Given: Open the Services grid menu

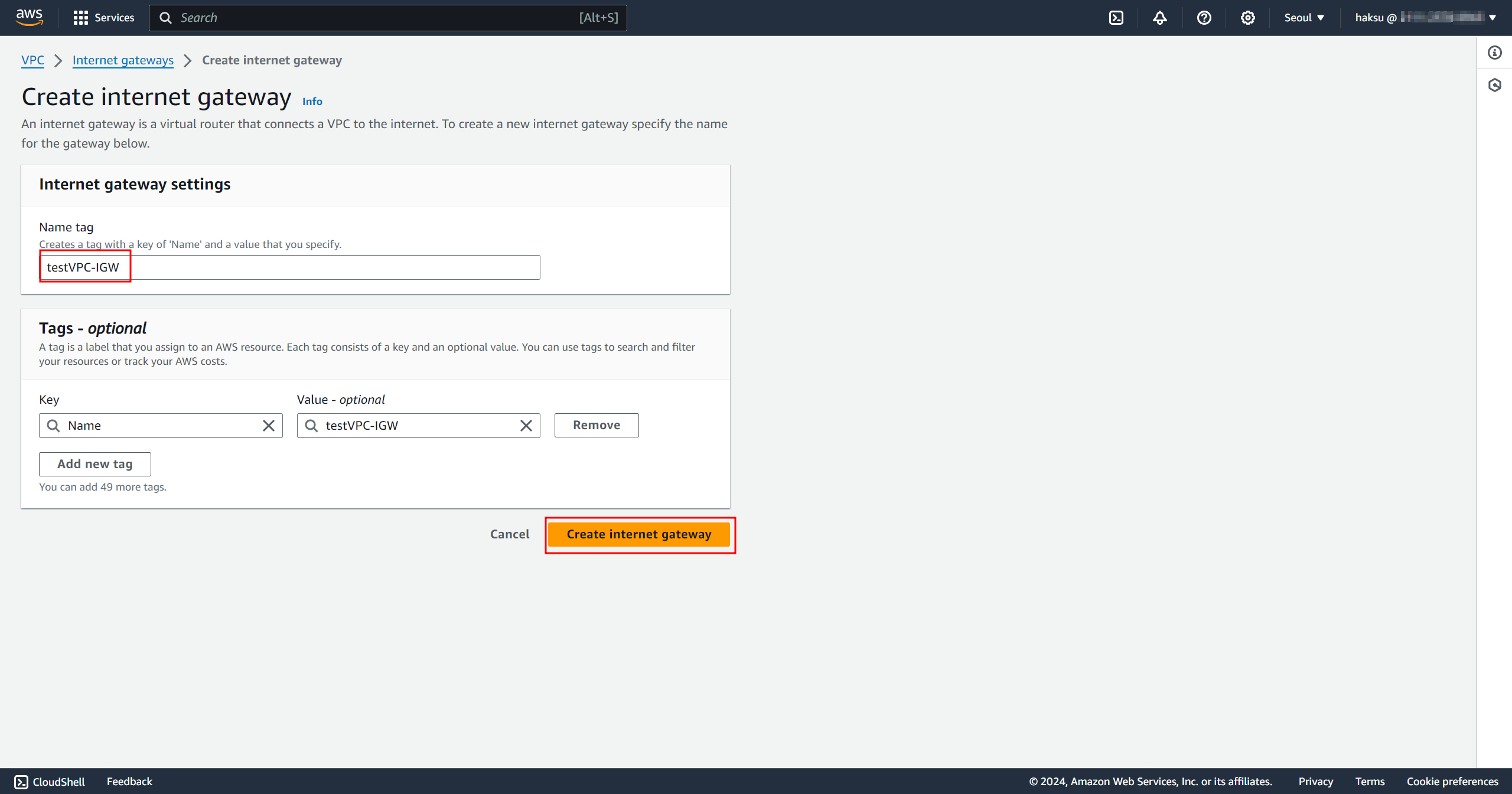Looking at the screenshot, I should [x=104, y=18].
